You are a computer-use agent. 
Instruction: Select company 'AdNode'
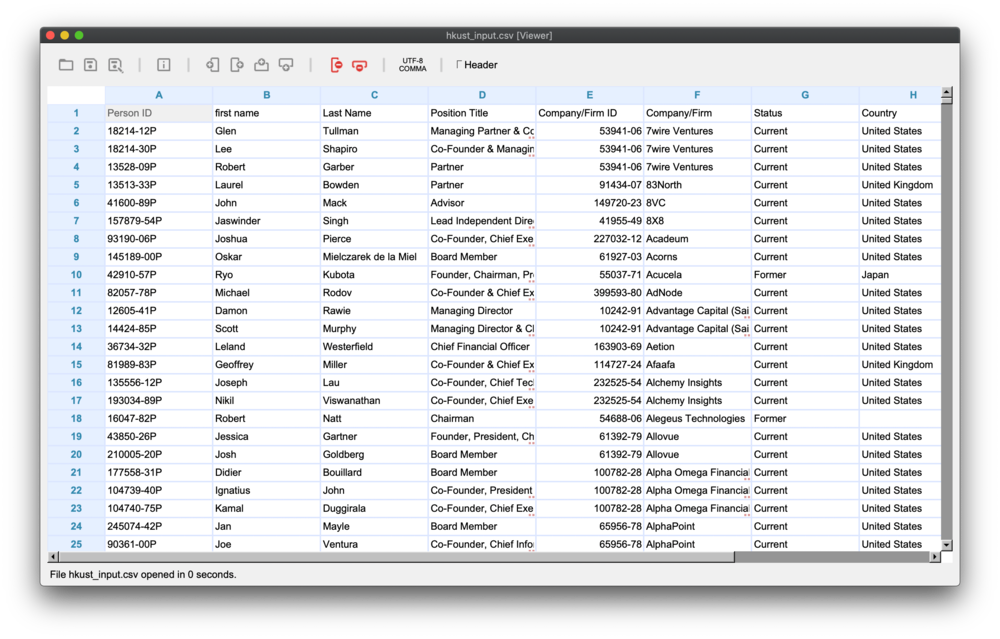[x=697, y=293]
